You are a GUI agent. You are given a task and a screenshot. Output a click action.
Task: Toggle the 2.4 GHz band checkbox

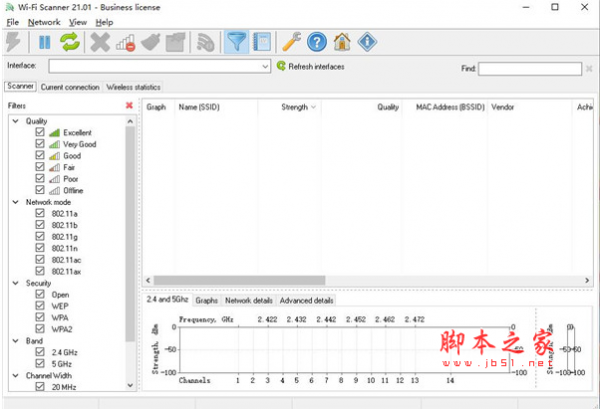coord(40,352)
